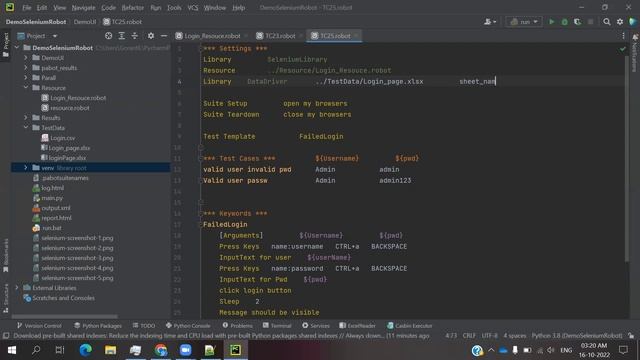Screen dimensions: 640x360
Task: Open the run configuration dropdown
Action: point(524,22)
